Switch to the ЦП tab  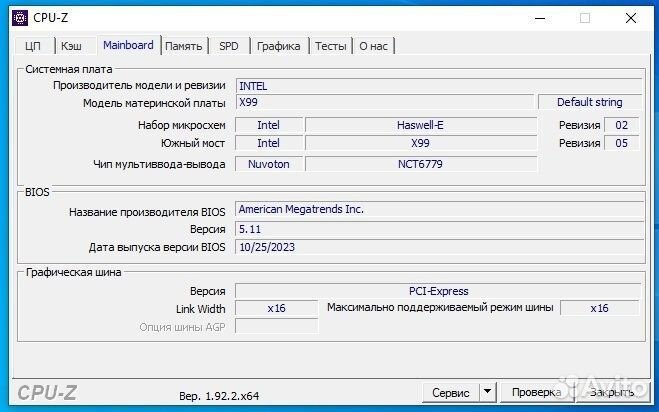[x=33, y=46]
